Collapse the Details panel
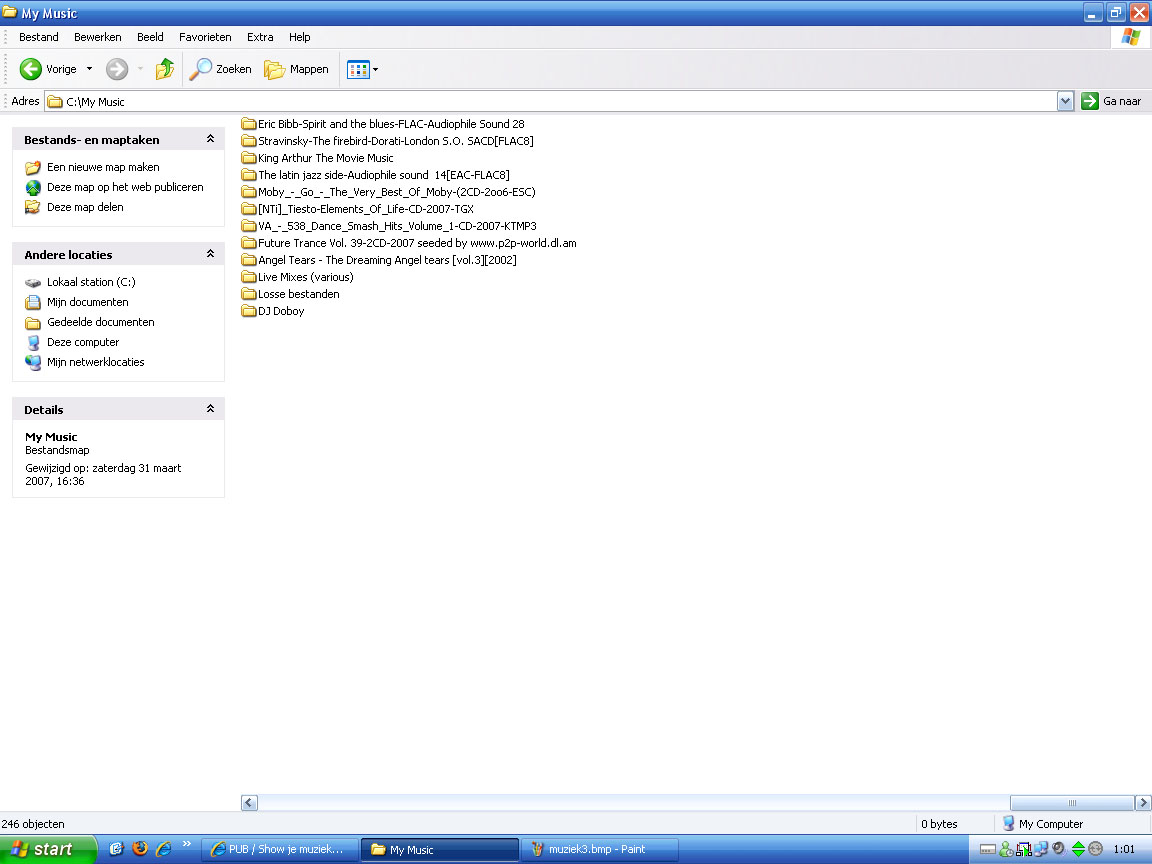 click(x=210, y=409)
